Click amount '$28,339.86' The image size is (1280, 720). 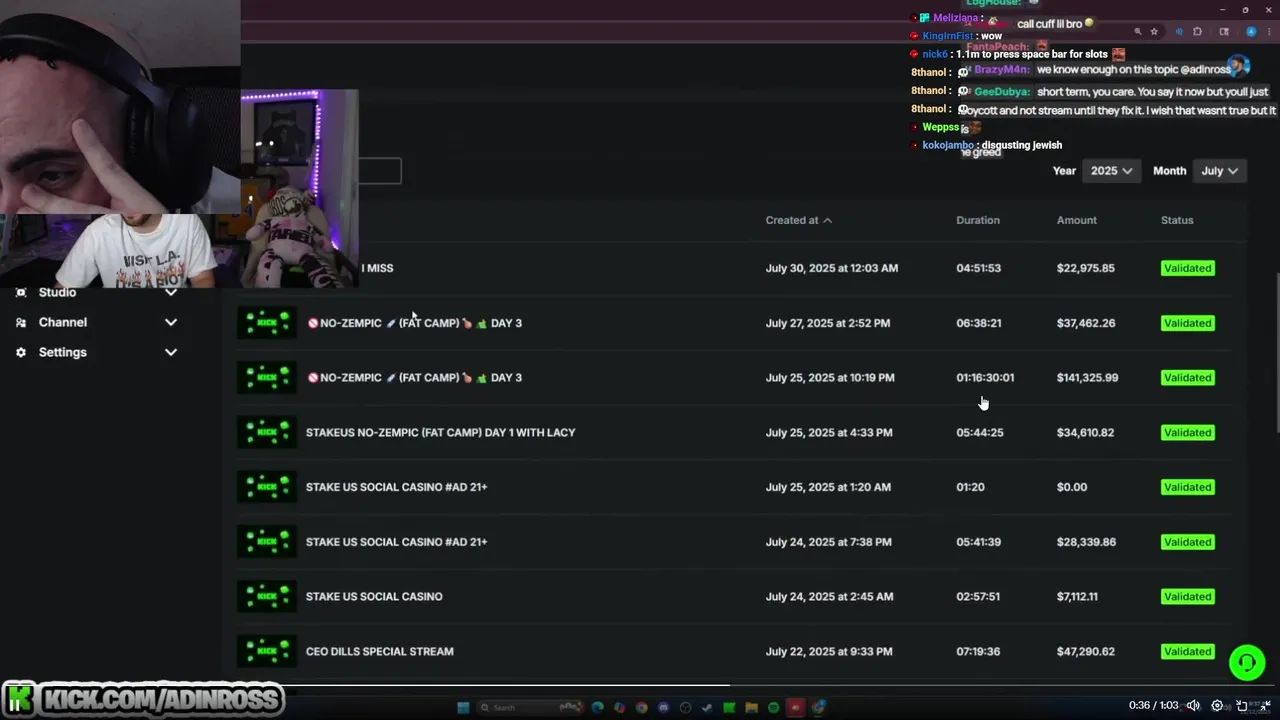click(1086, 542)
